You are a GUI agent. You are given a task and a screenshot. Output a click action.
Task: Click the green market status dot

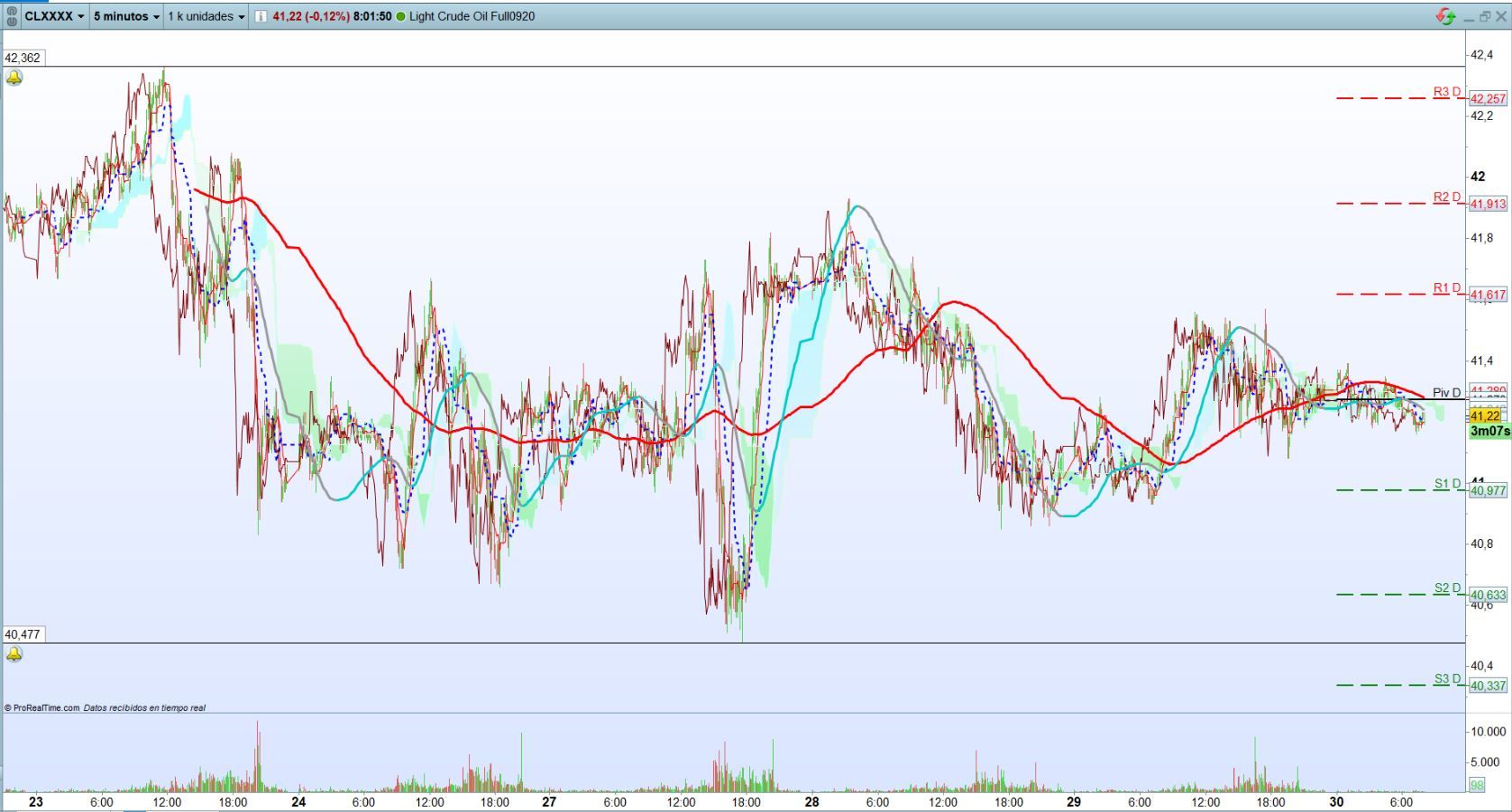tap(400, 16)
